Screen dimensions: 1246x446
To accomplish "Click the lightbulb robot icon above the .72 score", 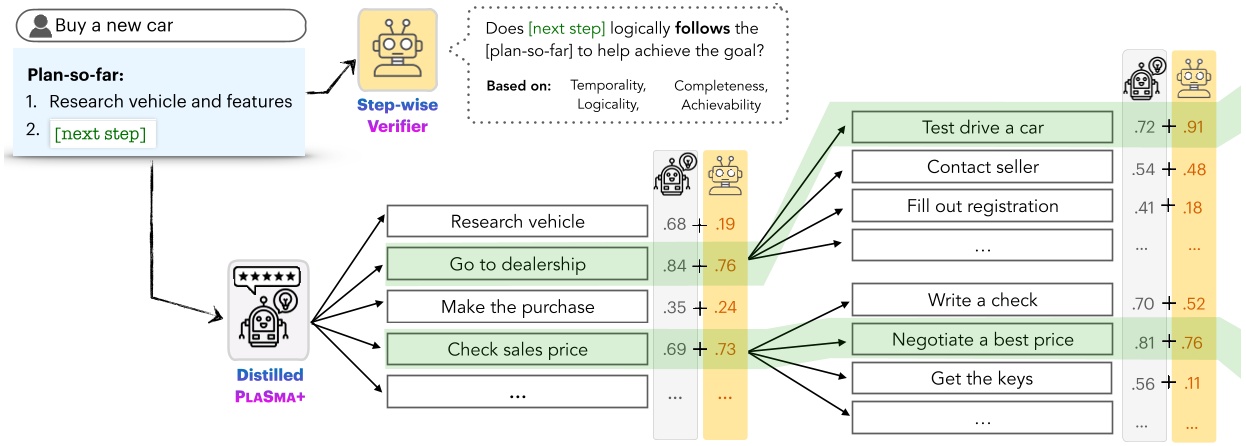I will pyautogui.click(x=1144, y=76).
